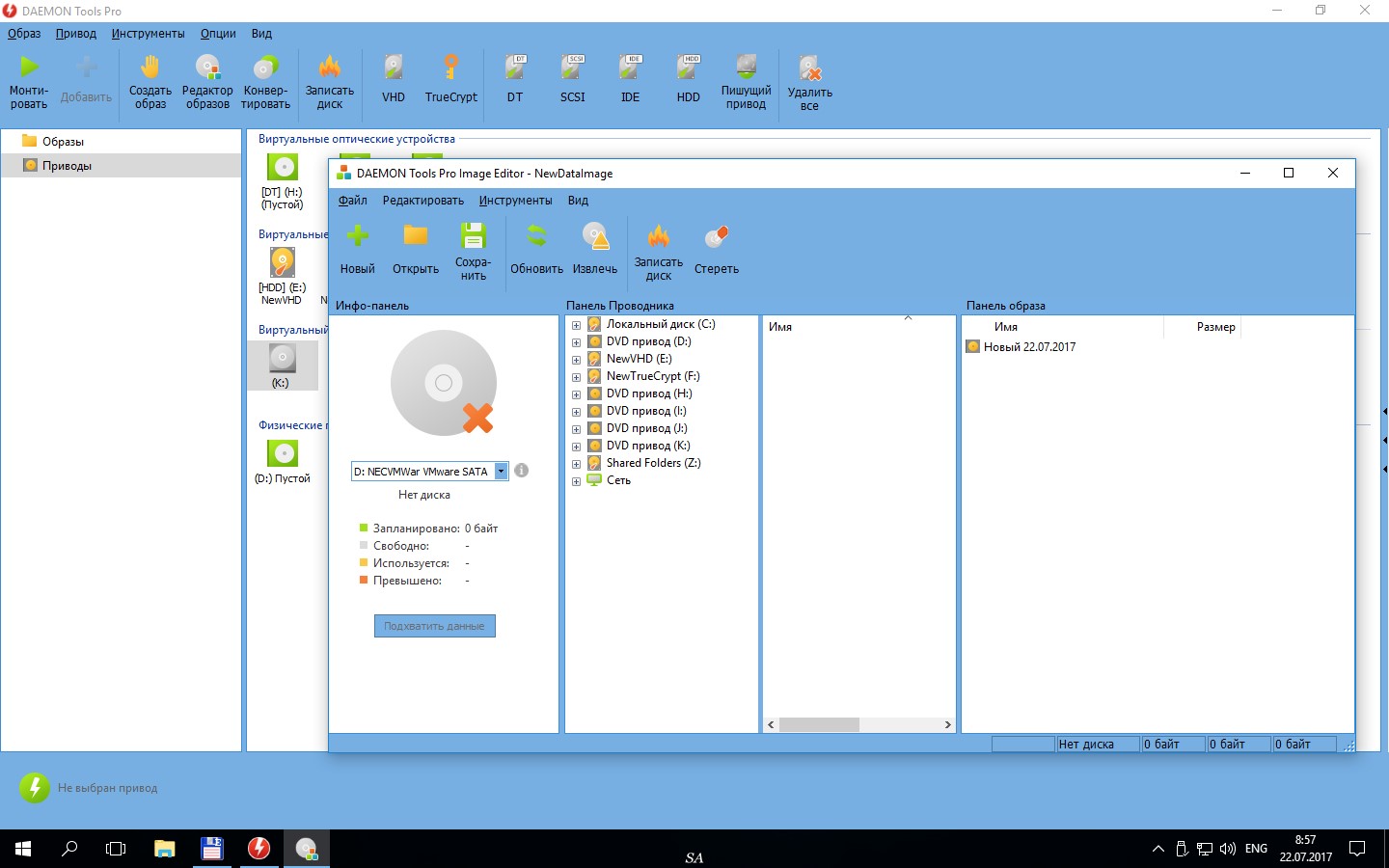Click the ENG language indicator
Image resolution: width=1389 pixels, height=868 pixels.
[x=1256, y=849]
